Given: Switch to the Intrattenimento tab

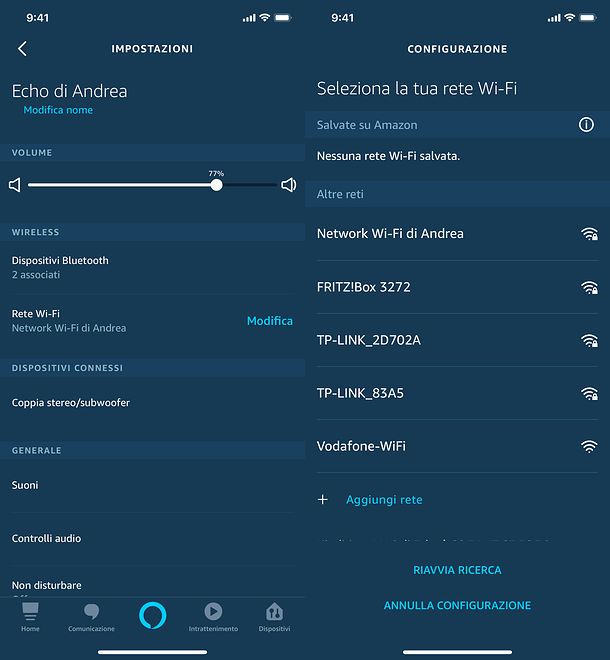Looking at the screenshot, I should (213, 617).
